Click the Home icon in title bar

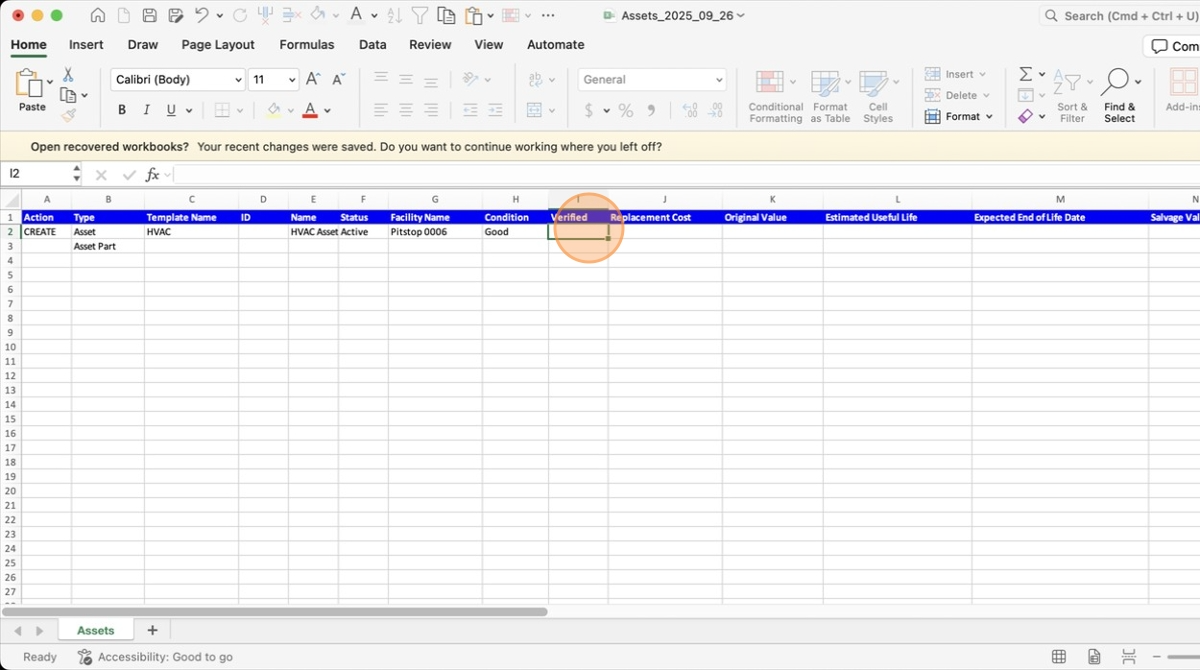pyautogui.click(x=97, y=16)
